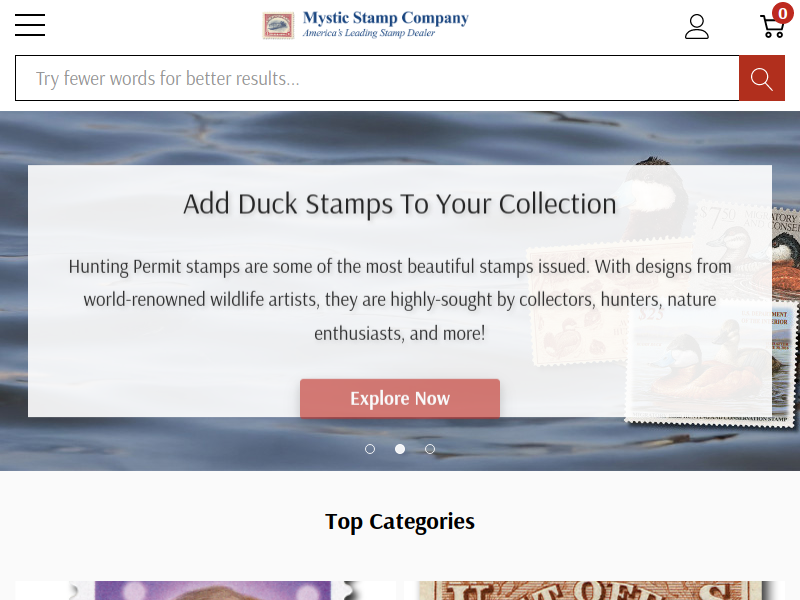Open the brown U.S. stamp category thumbnail
Image resolution: width=800 pixels, height=600 pixels.
click(594, 590)
